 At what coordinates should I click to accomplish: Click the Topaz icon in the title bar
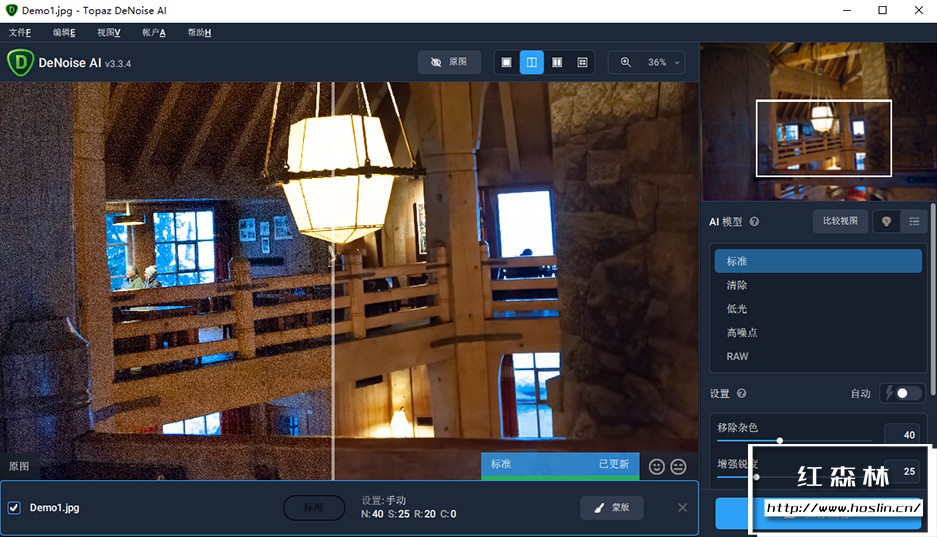tap(11, 10)
